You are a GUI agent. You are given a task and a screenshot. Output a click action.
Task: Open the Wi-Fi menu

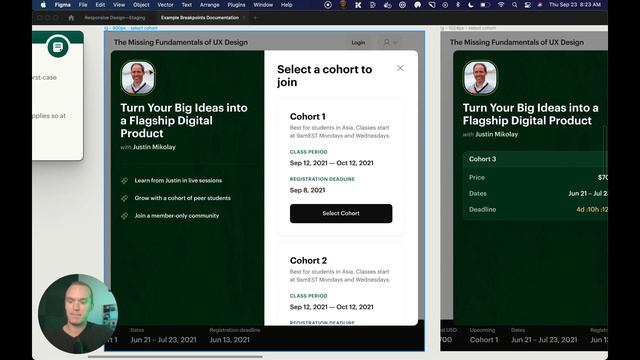(x=501, y=5)
